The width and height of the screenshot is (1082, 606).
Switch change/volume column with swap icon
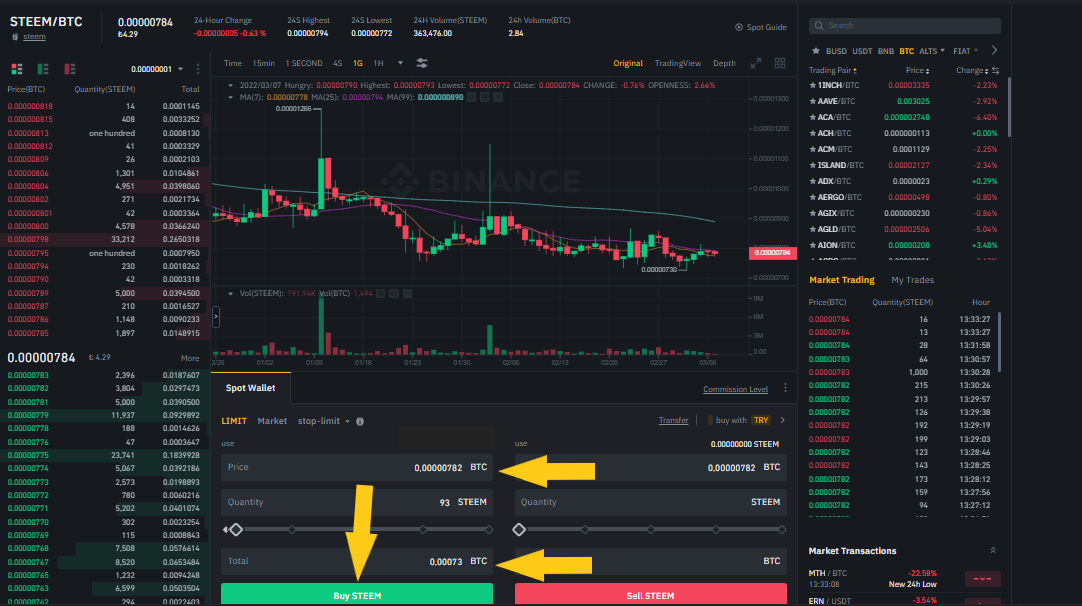995,70
